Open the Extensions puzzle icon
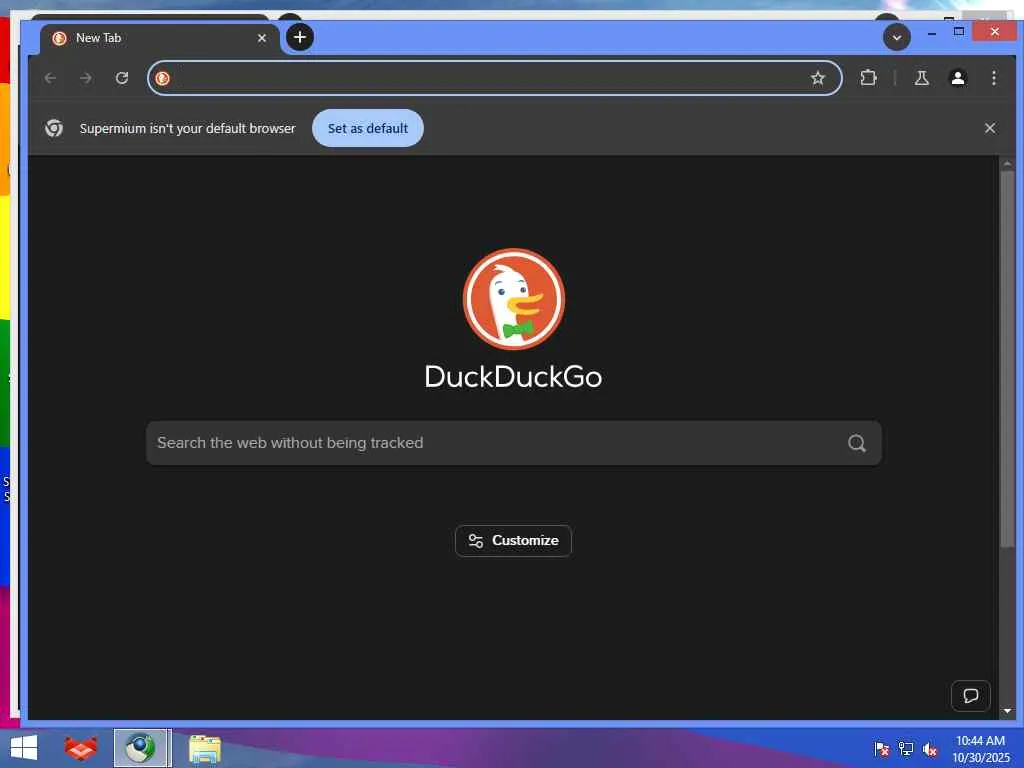 coord(868,78)
